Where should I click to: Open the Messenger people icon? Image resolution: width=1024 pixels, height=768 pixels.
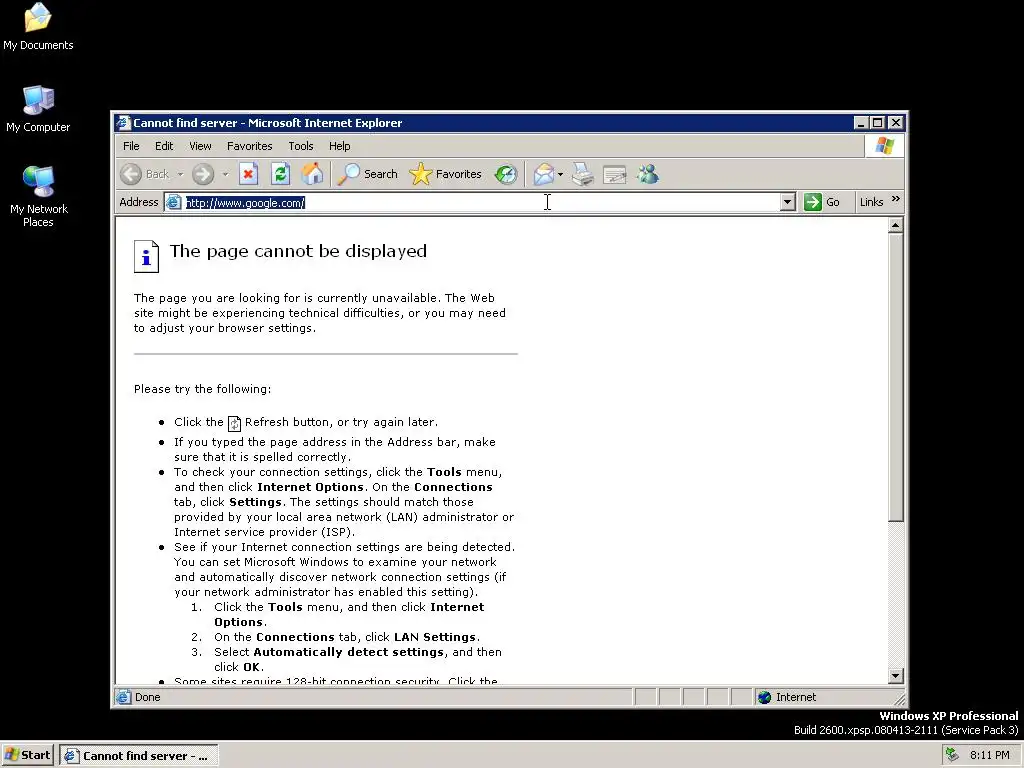(648, 174)
